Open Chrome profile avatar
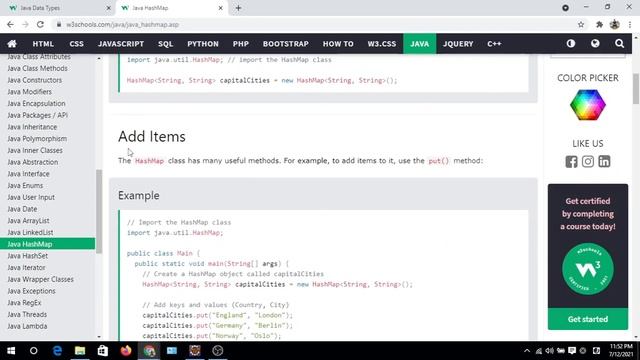The height and width of the screenshot is (360, 640). [x=615, y=24]
